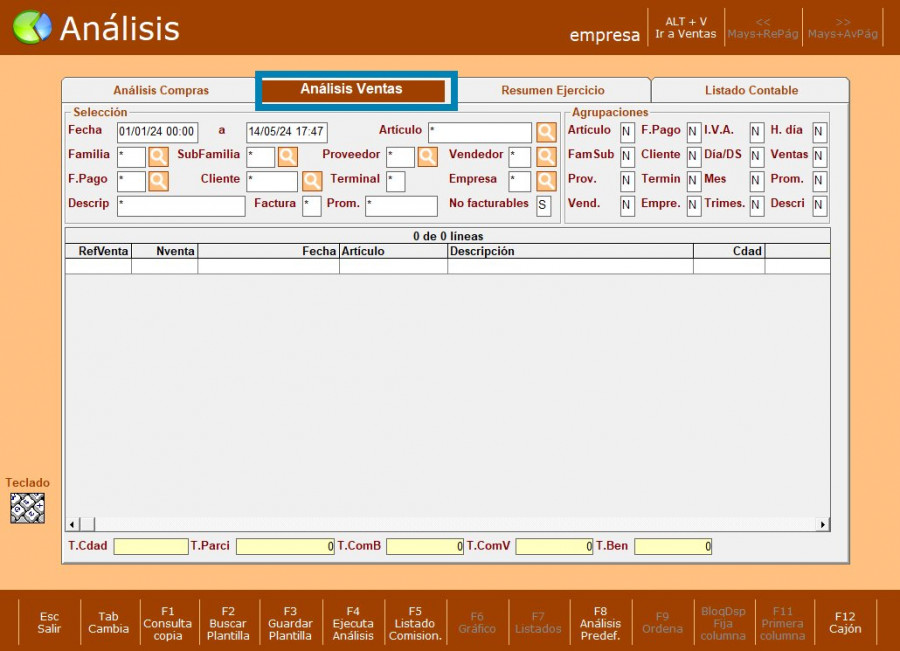Click the Descrip text input field

[x=181, y=206]
